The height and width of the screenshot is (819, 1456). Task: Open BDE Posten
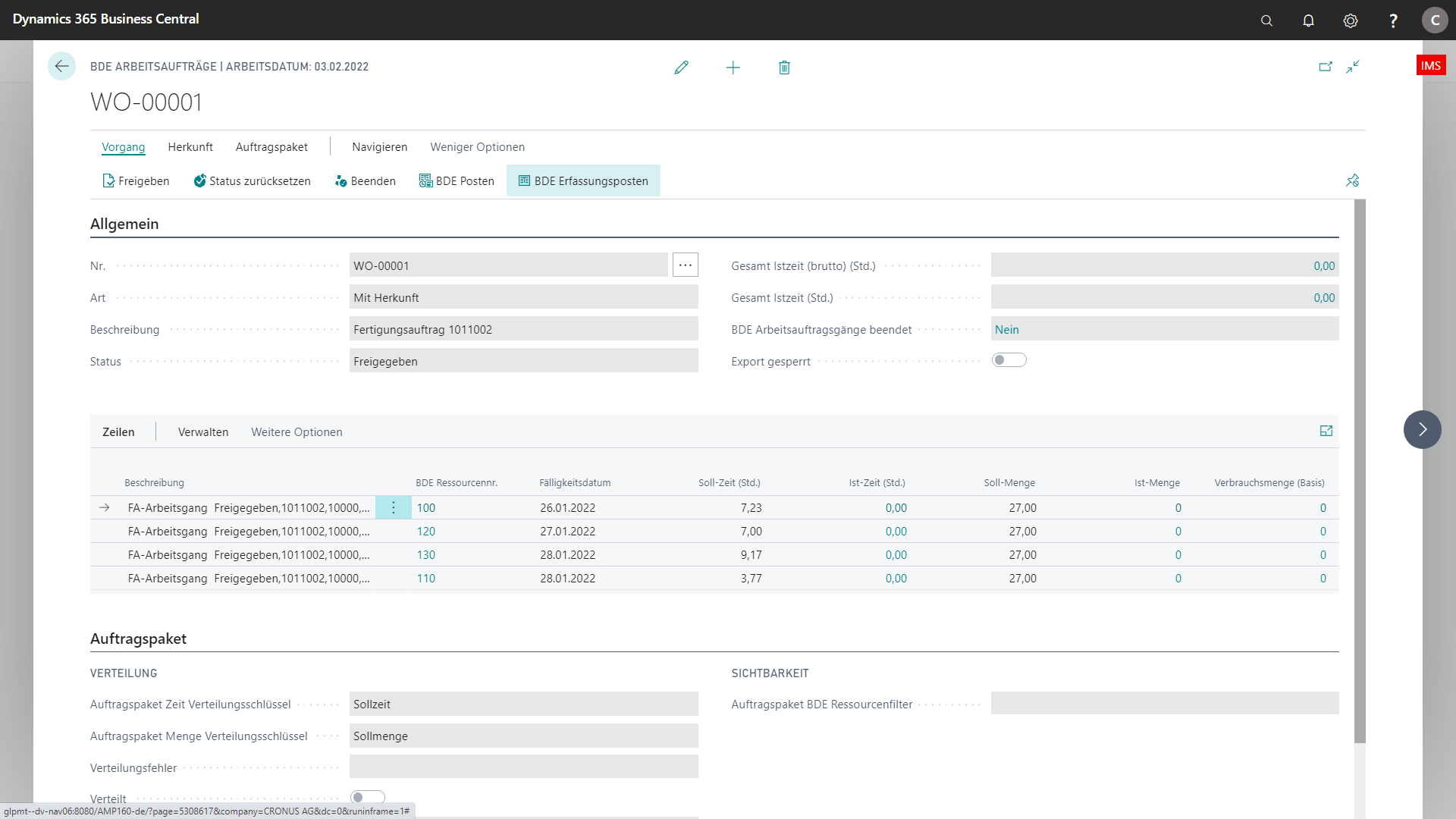point(457,180)
